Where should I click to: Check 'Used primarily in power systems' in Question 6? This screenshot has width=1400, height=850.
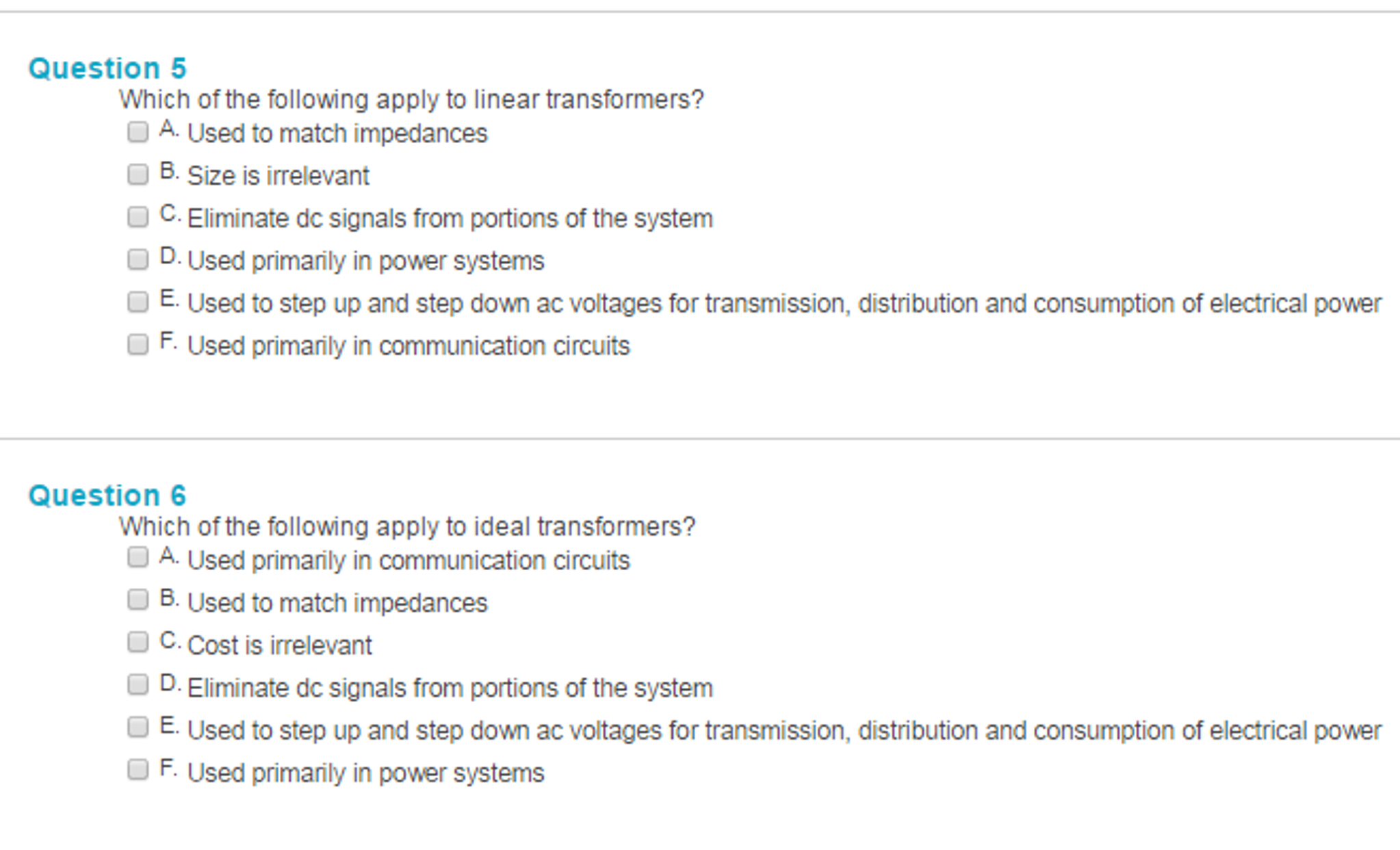(138, 770)
